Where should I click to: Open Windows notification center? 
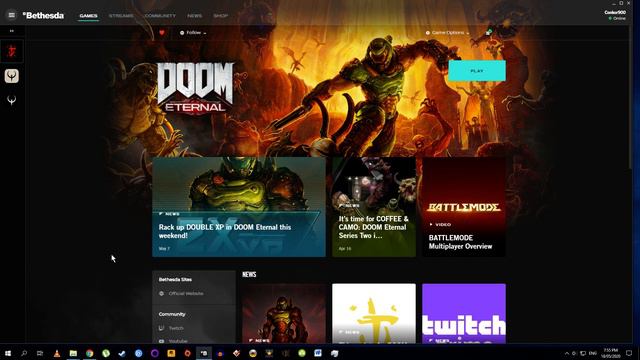tap(629, 353)
